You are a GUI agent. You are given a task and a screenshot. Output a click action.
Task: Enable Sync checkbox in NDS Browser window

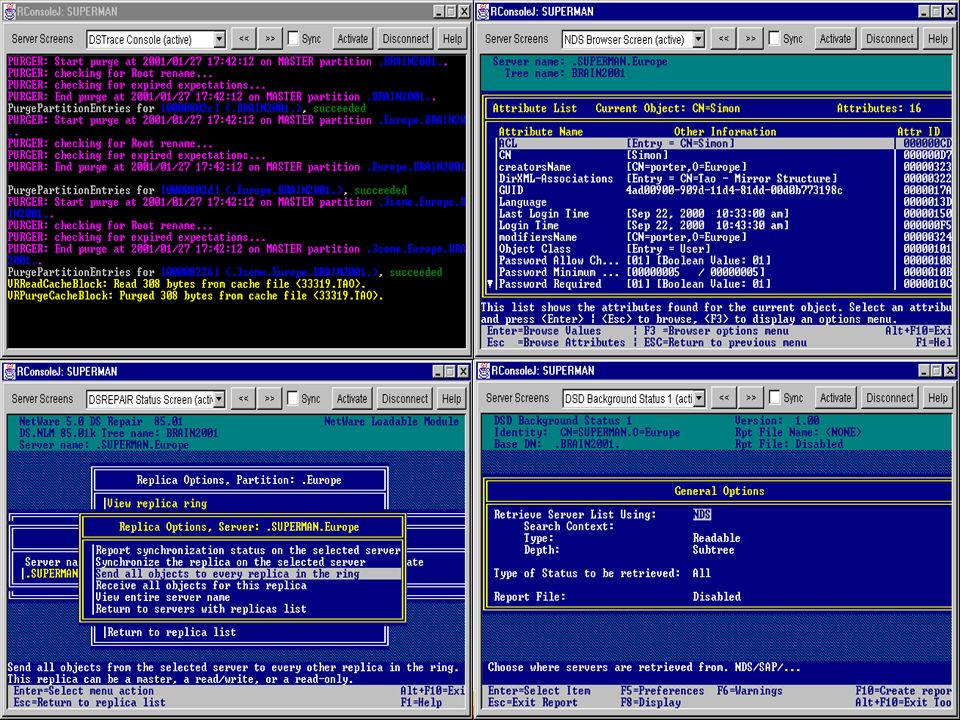(x=774, y=39)
